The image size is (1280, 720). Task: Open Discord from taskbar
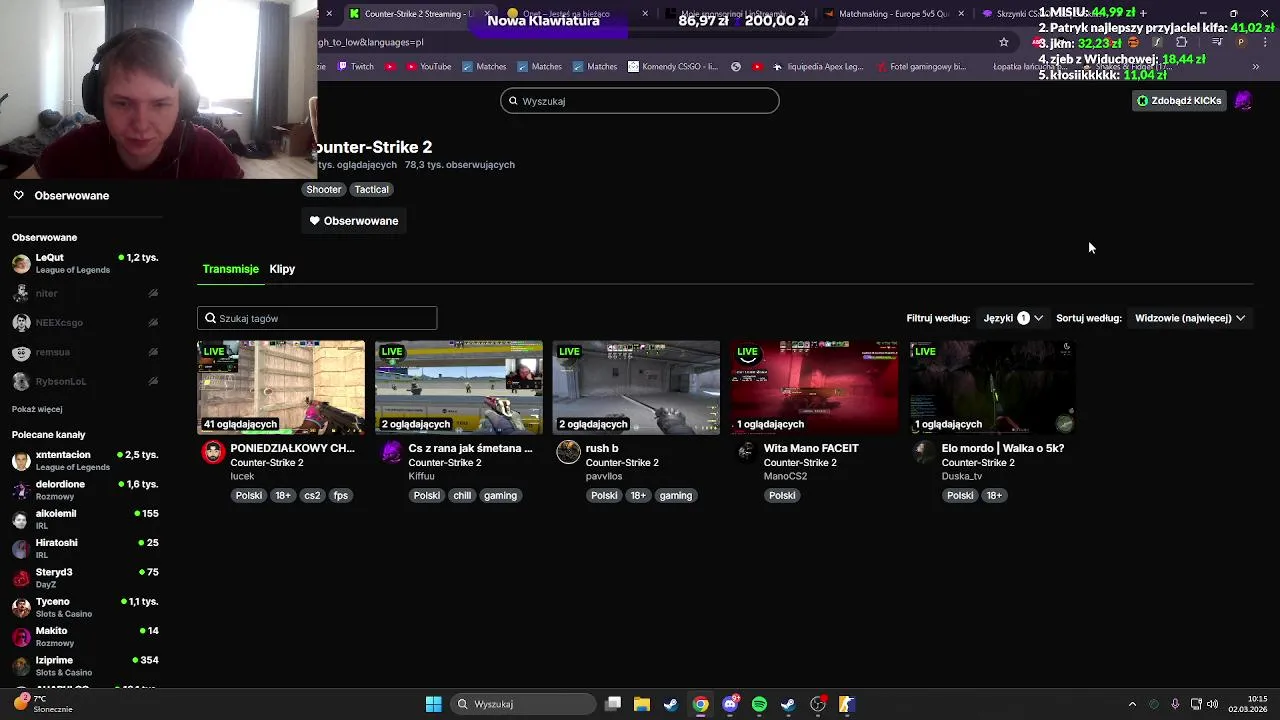click(x=730, y=704)
